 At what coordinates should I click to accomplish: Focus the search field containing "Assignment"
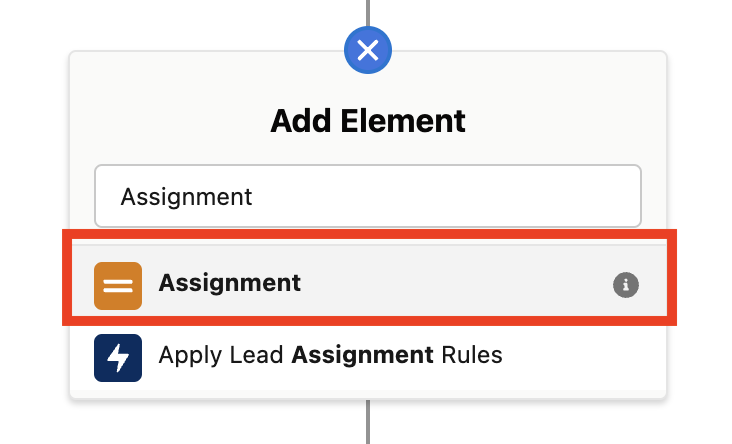367,196
